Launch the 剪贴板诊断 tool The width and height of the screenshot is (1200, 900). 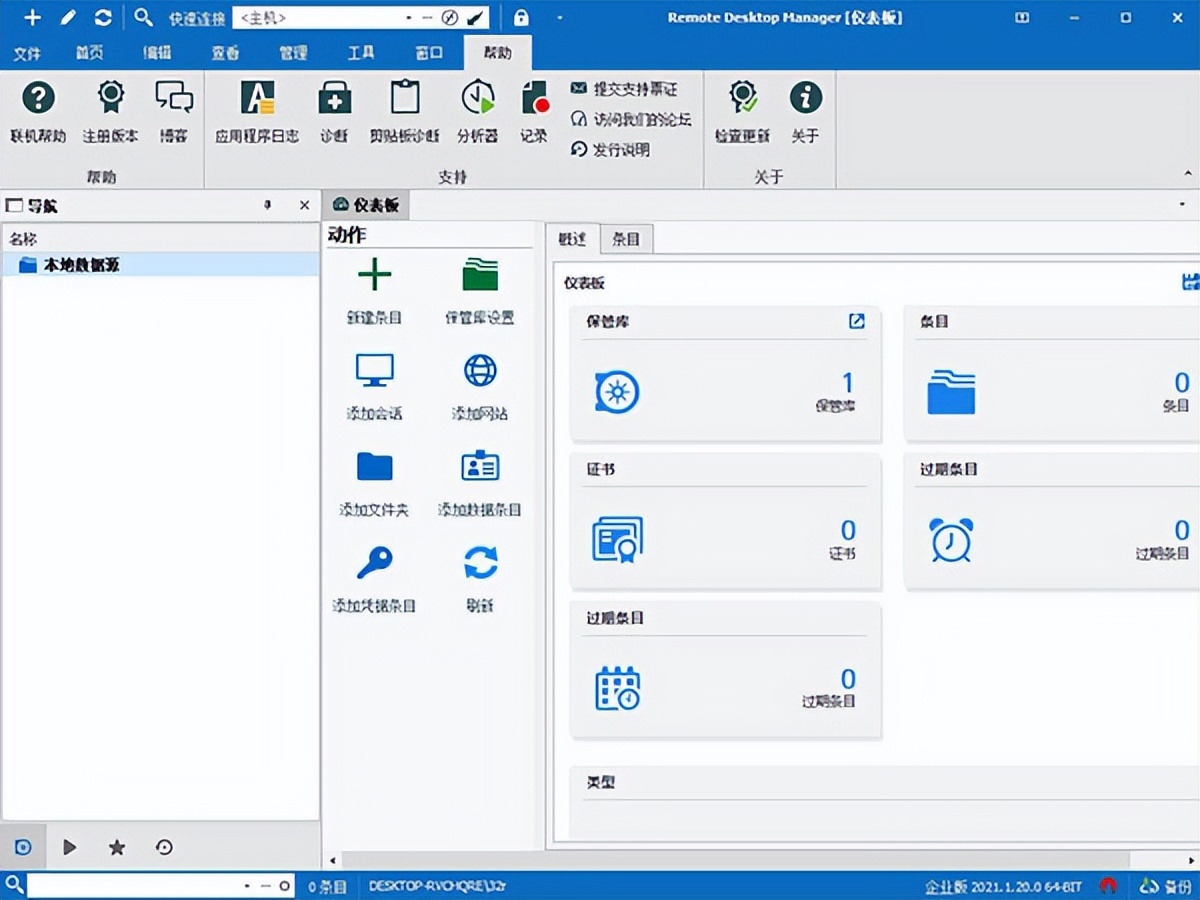pos(404,110)
